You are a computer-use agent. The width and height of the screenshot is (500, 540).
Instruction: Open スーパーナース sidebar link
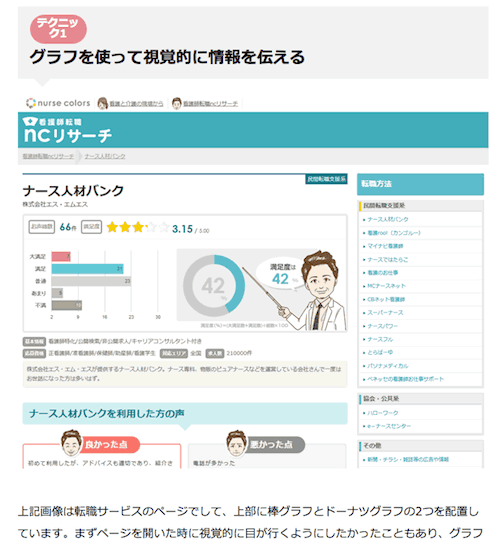pyautogui.click(x=385, y=313)
